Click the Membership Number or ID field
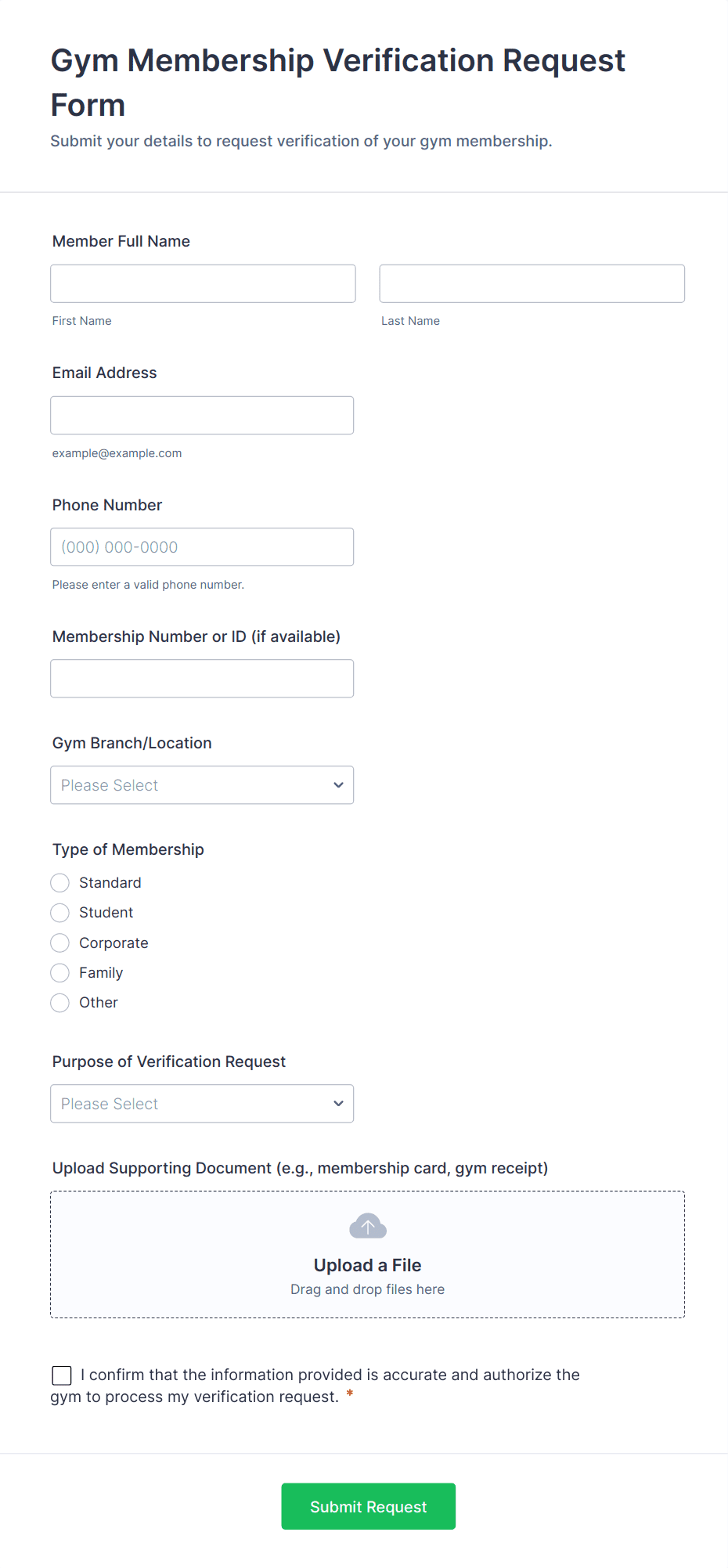This screenshot has width=728, height=1568. pos(202,679)
